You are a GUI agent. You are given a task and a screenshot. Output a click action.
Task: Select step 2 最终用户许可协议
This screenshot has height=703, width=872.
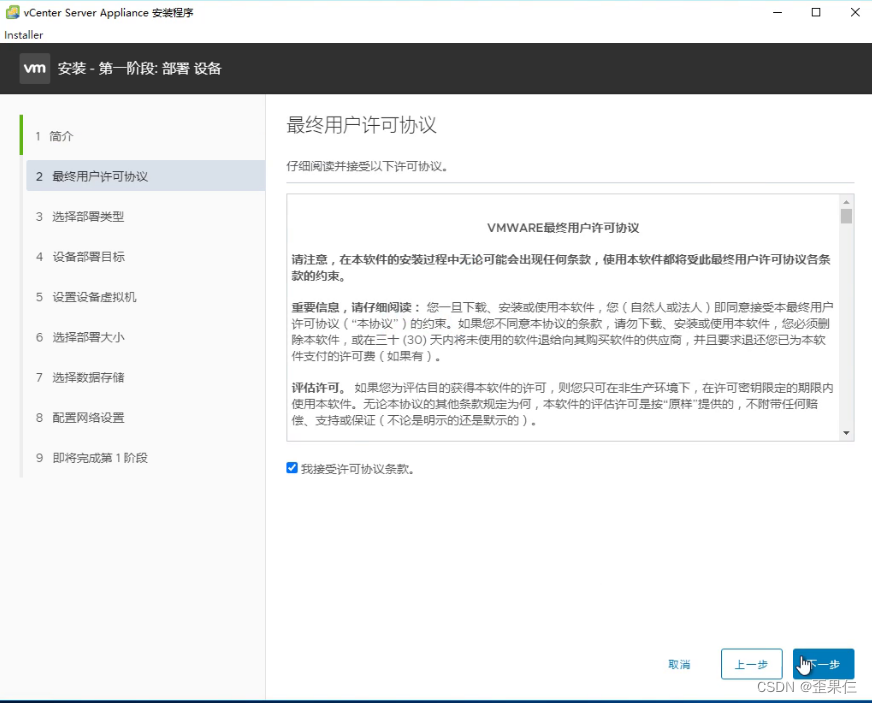[146, 176]
